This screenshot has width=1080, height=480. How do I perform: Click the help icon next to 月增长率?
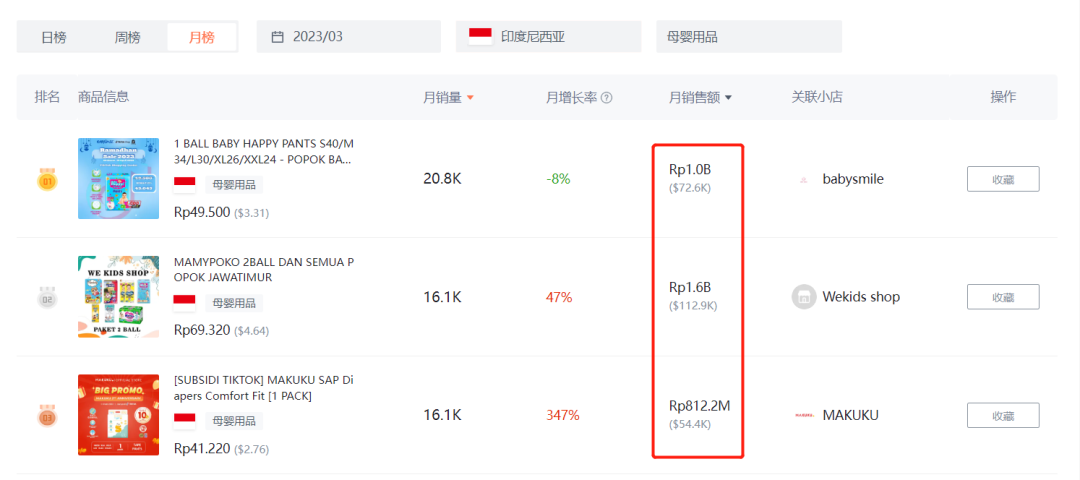click(x=606, y=98)
